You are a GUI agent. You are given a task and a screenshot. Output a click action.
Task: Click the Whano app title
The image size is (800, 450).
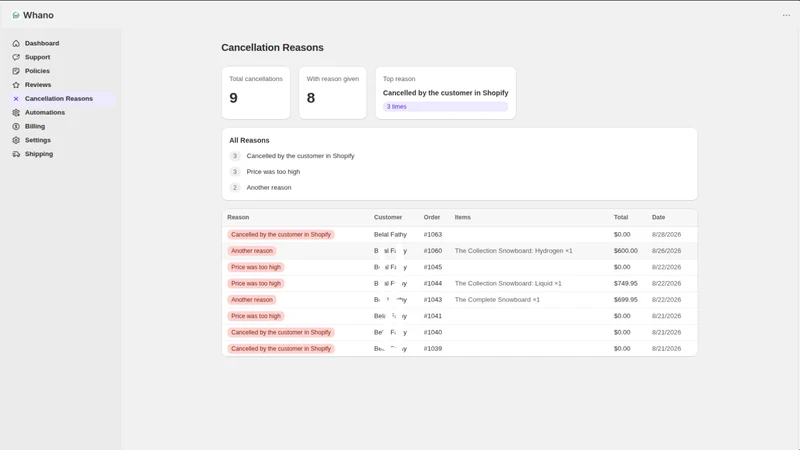pos(38,15)
